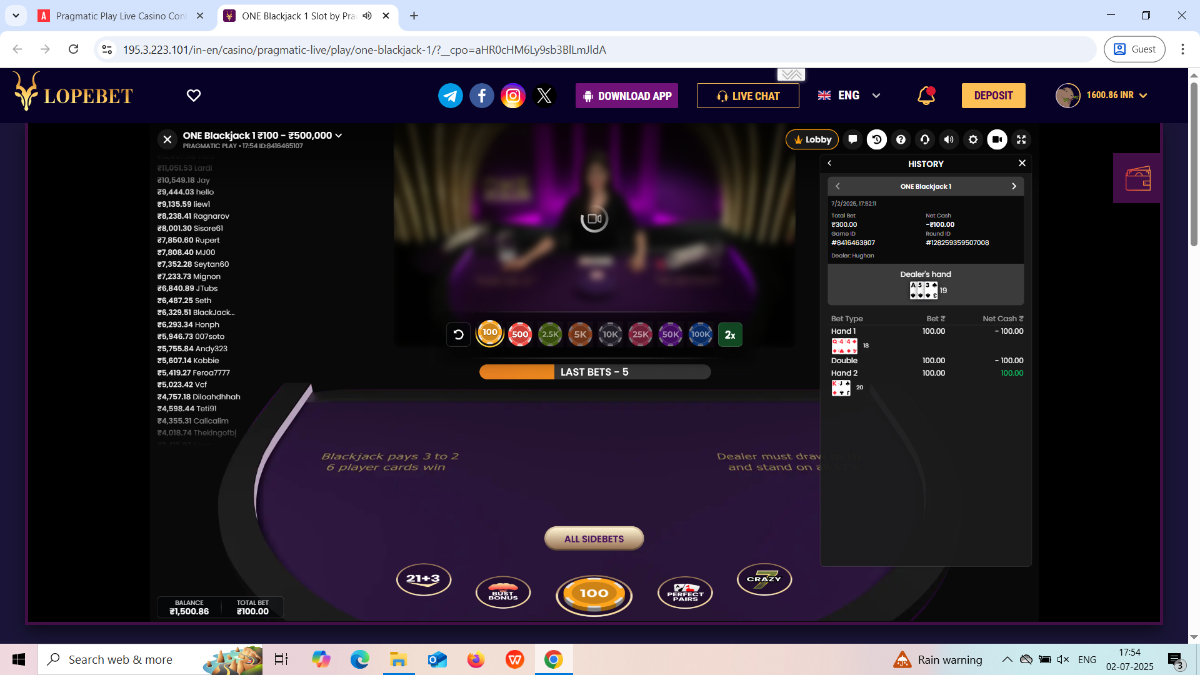Show the next ONE Blackjack 1 round
Screen dimensions: 1200x675
pyautogui.click(x=1014, y=186)
